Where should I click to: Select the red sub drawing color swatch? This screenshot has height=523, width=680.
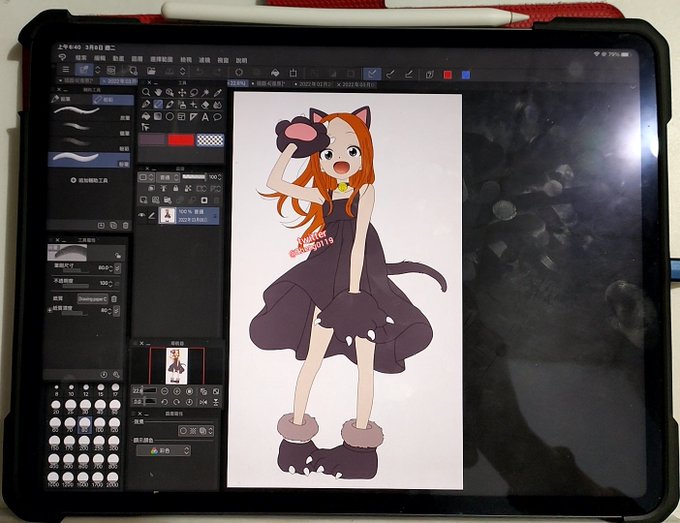pos(180,140)
